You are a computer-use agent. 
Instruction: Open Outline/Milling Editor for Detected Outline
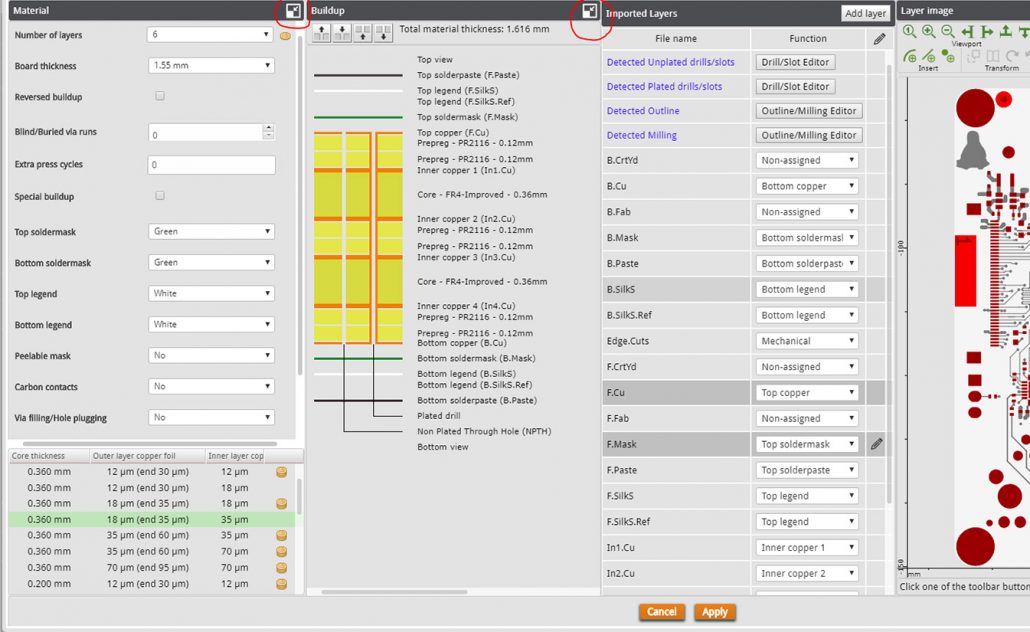tap(809, 111)
